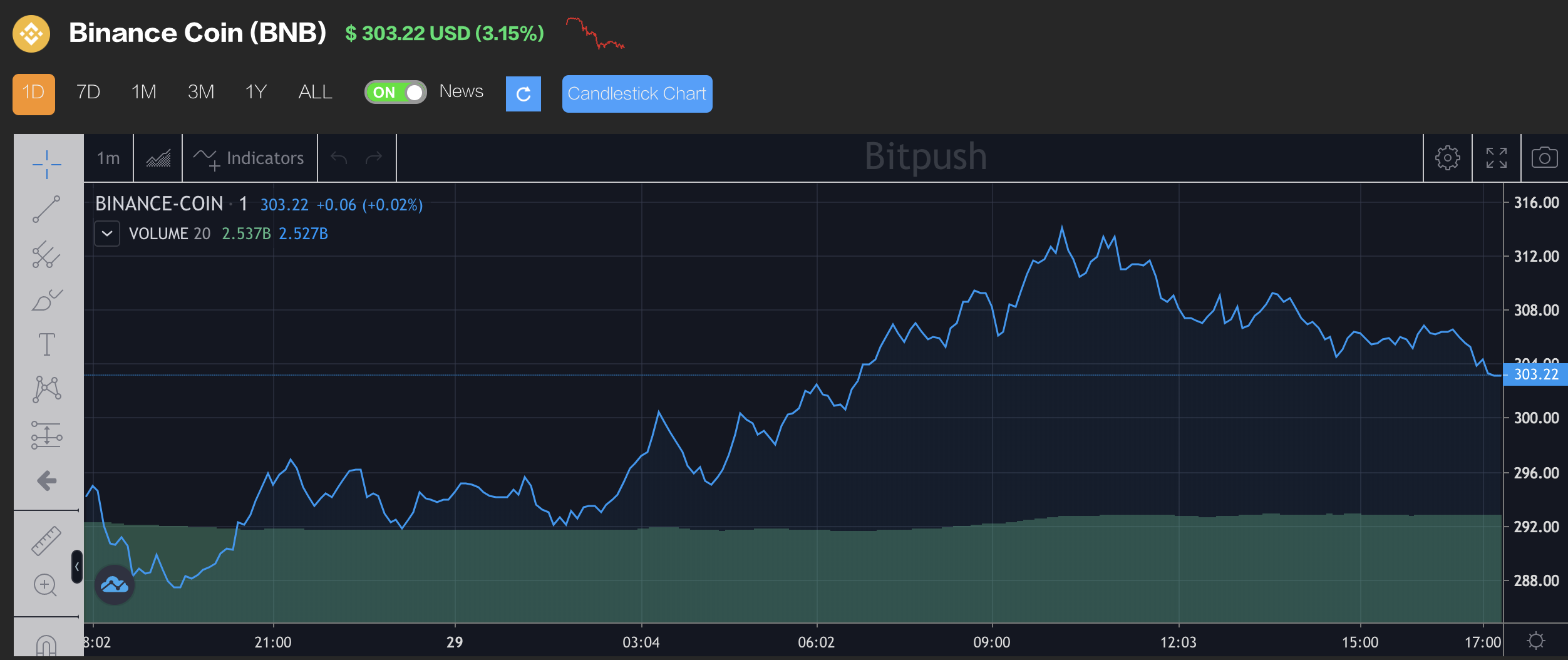The image size is (1568, 660).
Task: Click the left arrow icon tool
Action: (x=47, y=481)
